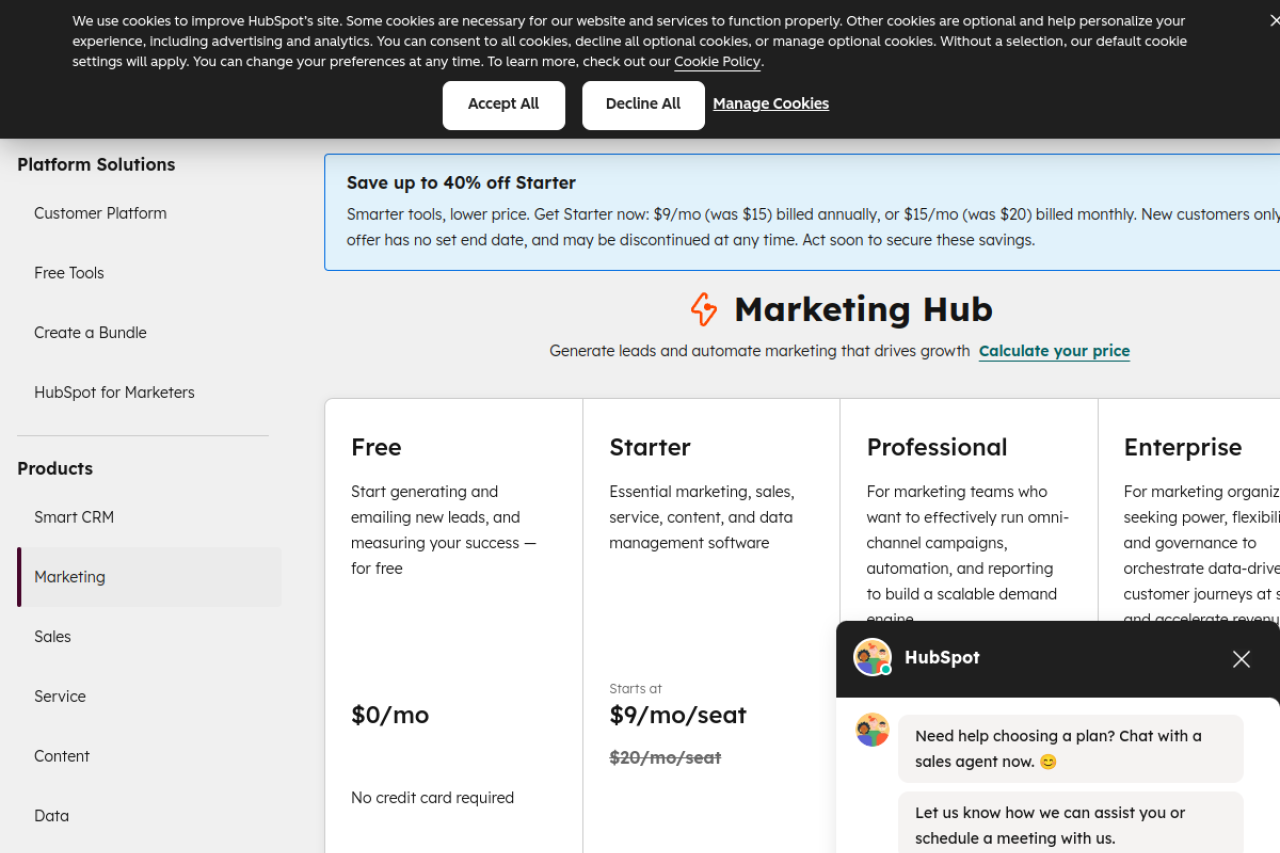Screen dimensions: 1280x853
Task: View the Cookie Policy
Action: [x=717, y=61]
